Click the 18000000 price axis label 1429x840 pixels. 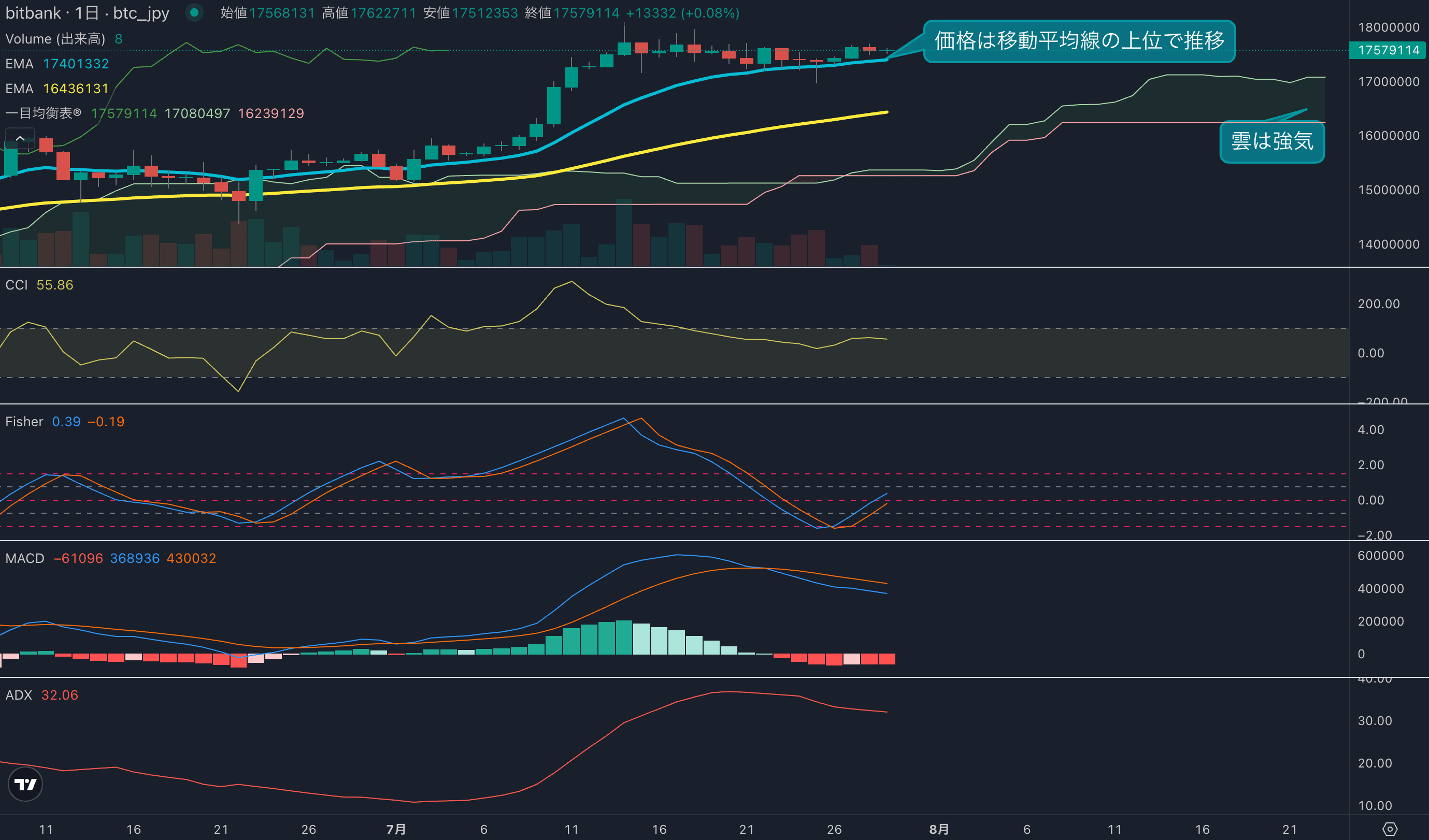pyautogui.click(x=1388, y=27)
